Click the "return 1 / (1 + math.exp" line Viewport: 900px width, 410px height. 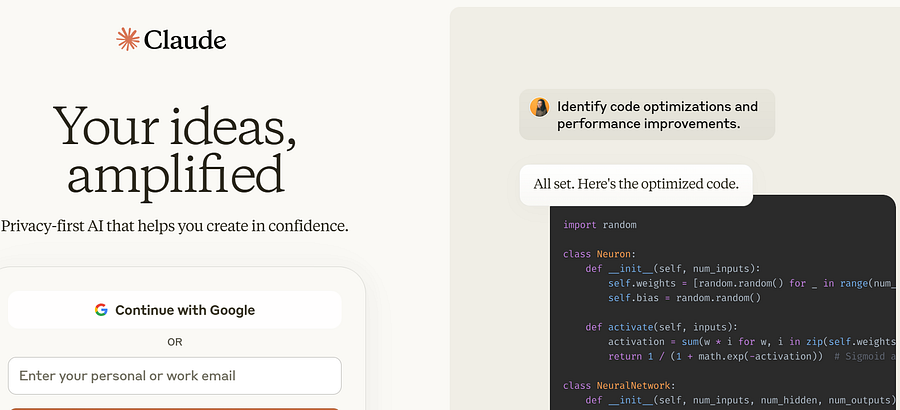point(754,357)
